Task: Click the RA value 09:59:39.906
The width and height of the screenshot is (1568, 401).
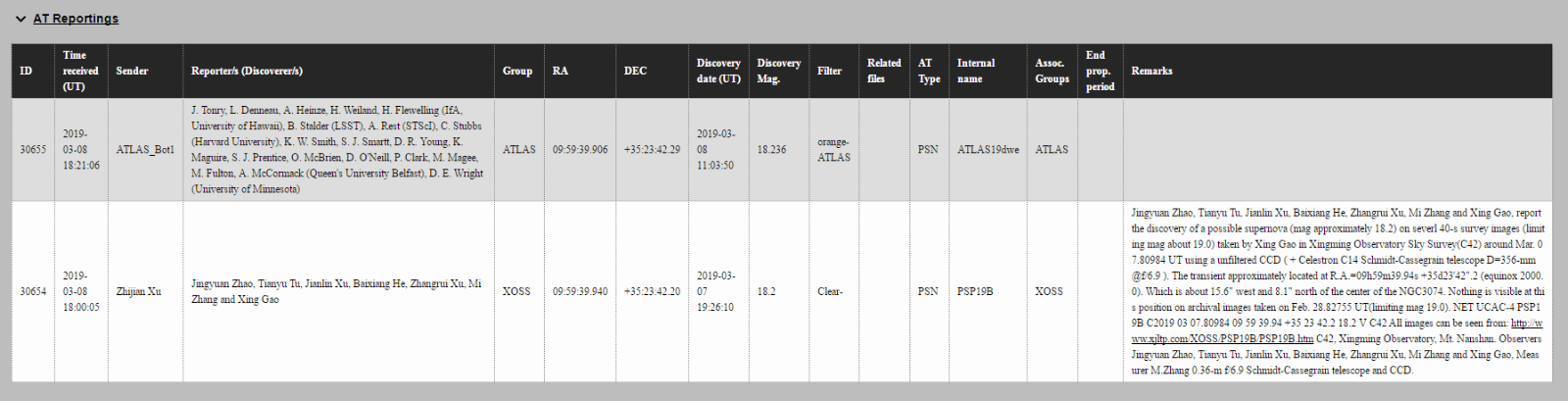Action: pyautogui.click(x=580, y=150)
